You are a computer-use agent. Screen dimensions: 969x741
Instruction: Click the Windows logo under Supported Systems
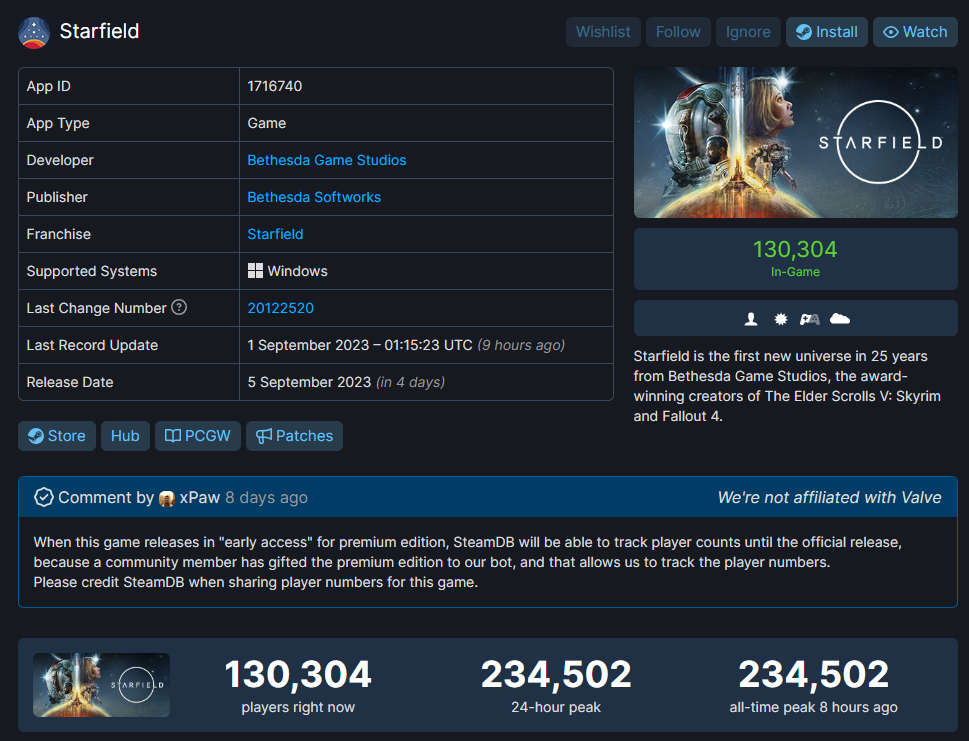[x=255, y=271]
